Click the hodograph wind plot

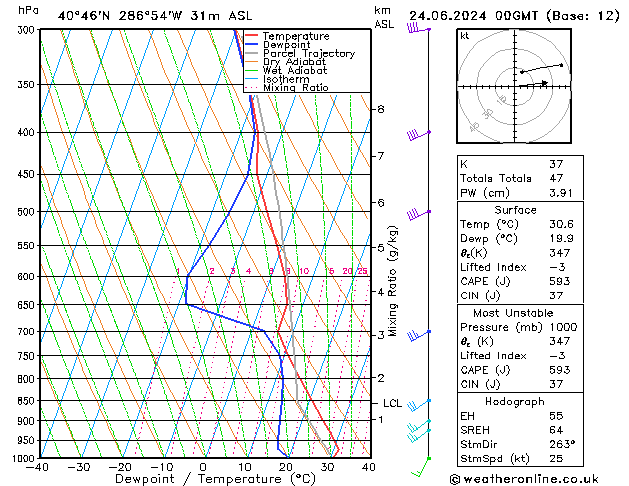(x=514, y=86)
